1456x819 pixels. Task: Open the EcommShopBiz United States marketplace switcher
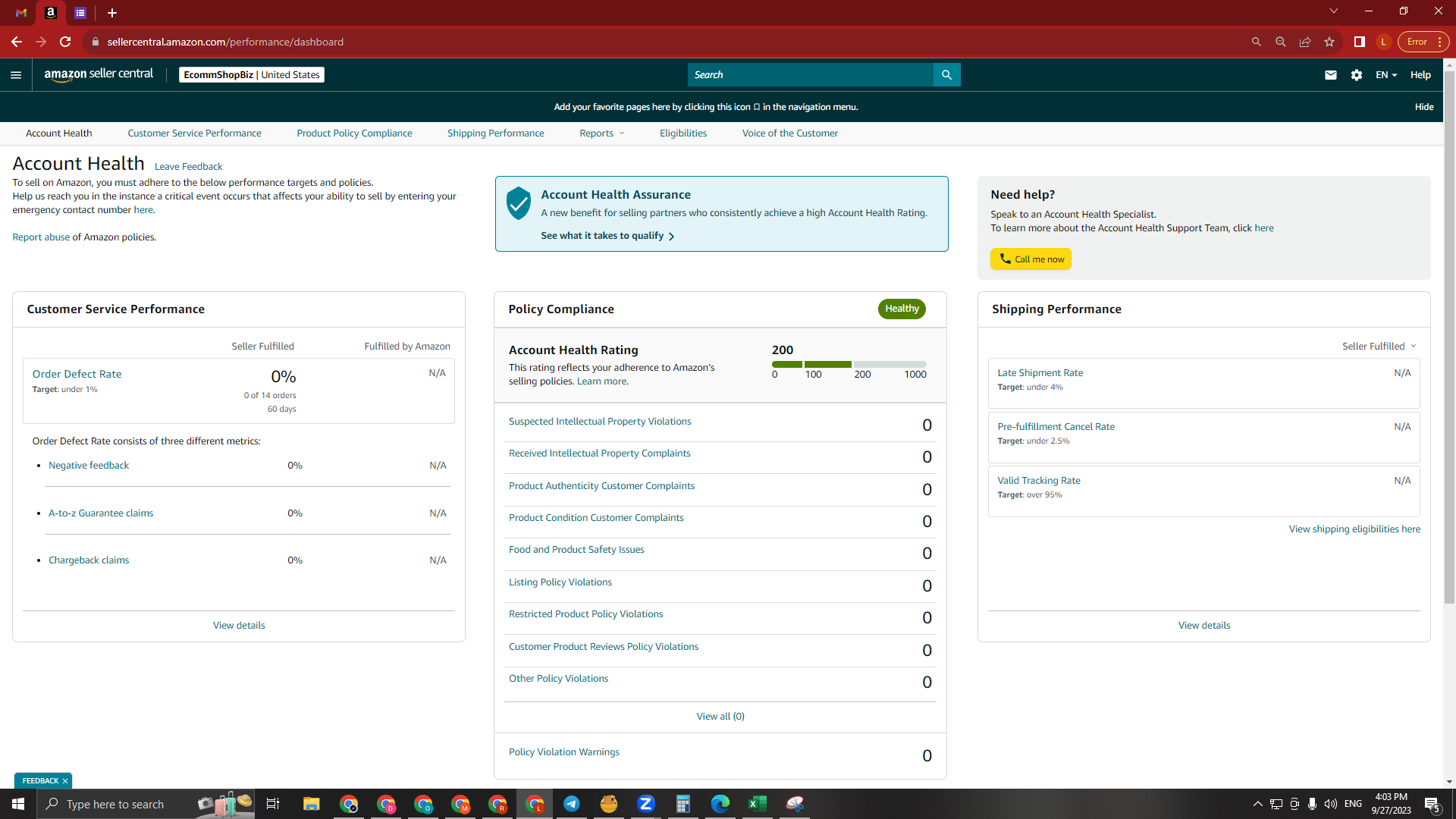click(x=252, y=75)
